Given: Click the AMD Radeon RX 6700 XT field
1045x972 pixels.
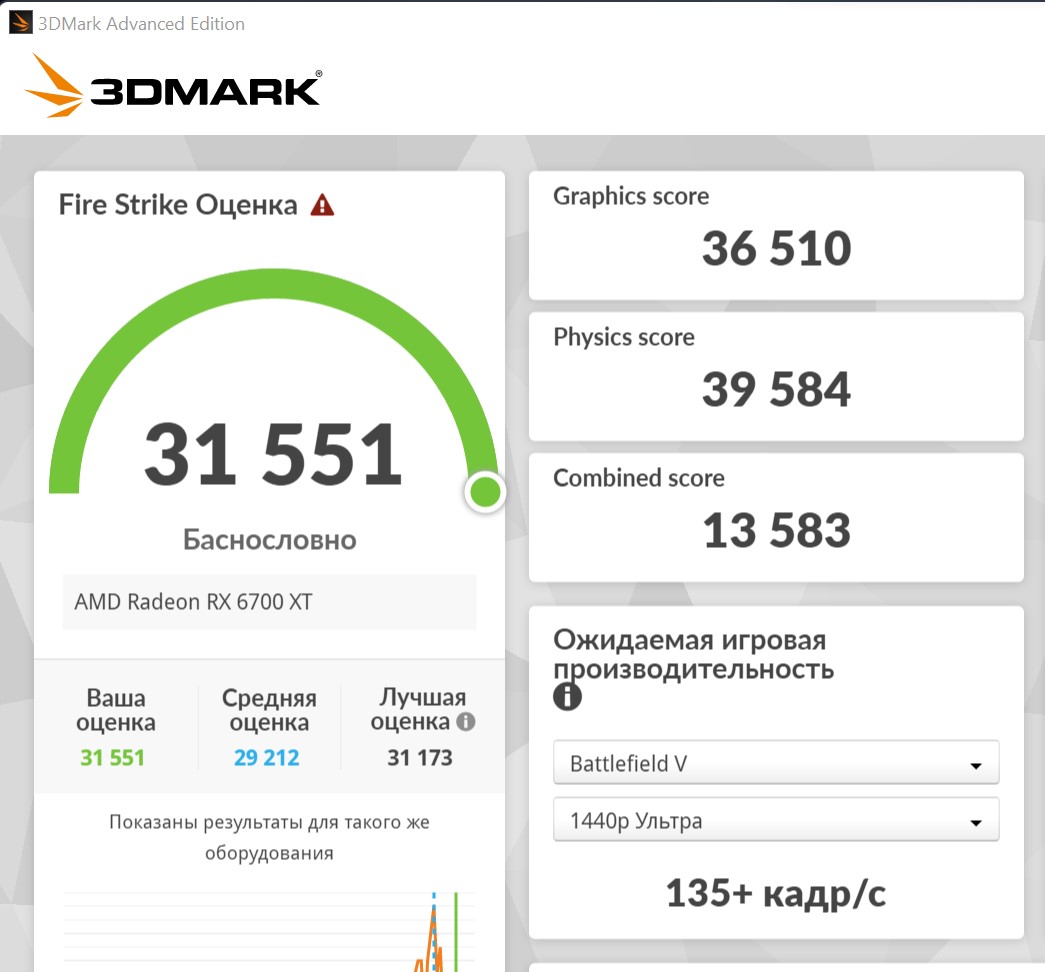Looking at the screenshot, I should pos(269,602).
